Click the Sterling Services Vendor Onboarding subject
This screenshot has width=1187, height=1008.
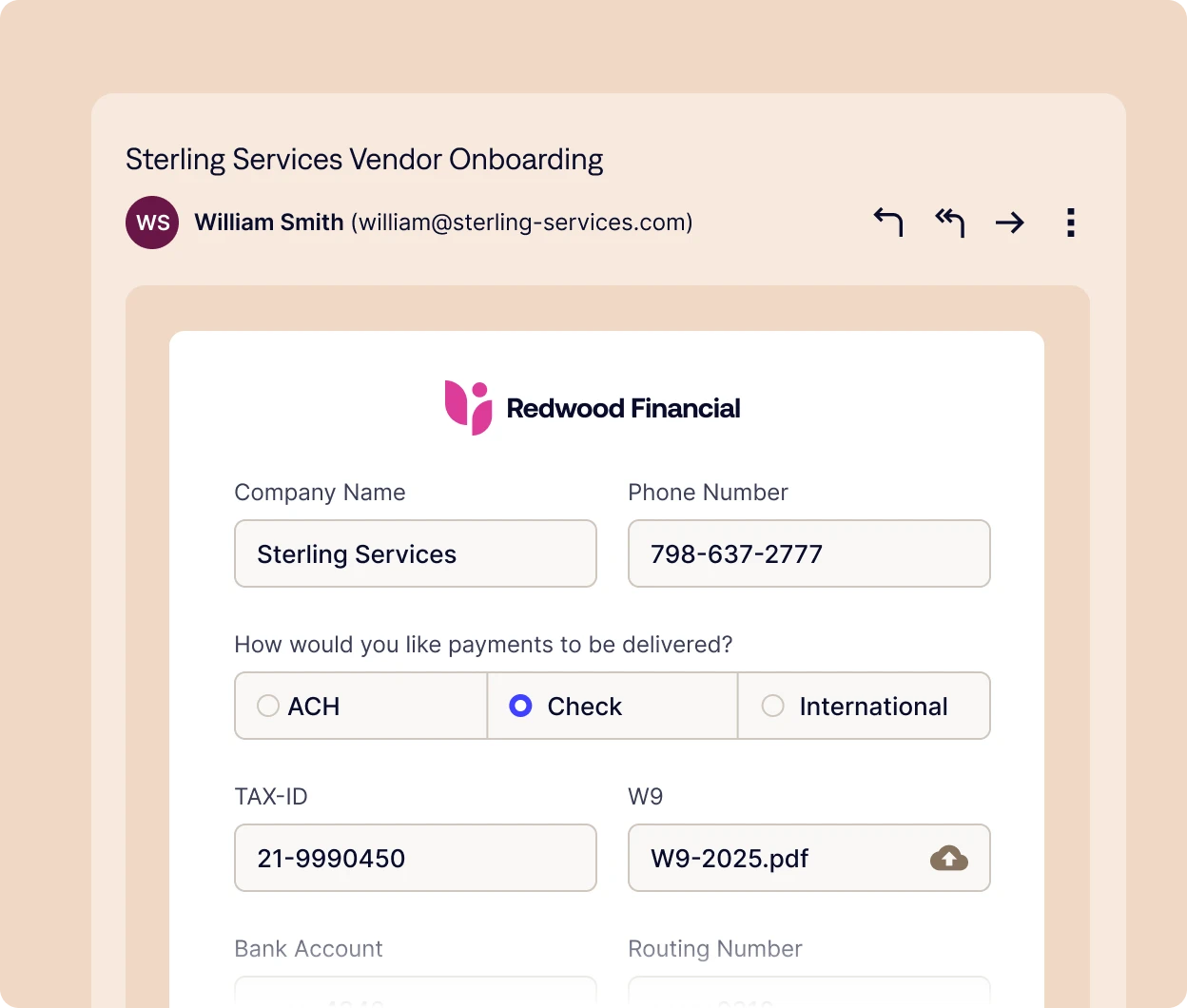click(x=364, y=159)
